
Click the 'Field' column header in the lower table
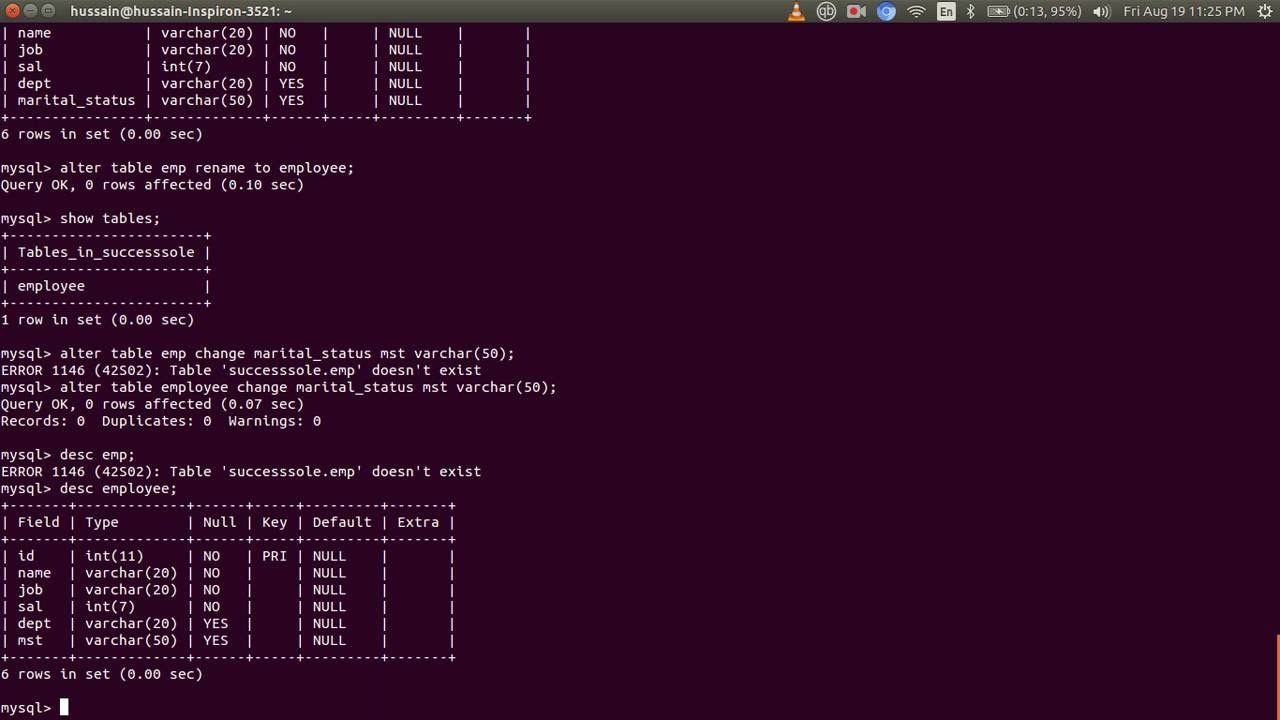[x=38, y=522]
